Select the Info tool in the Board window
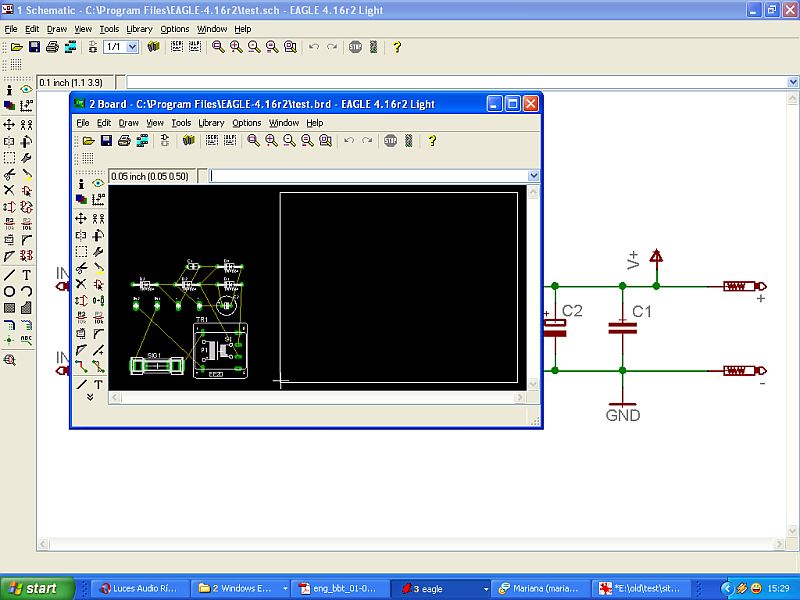Screen dimensions: 800x600 [81, 183]
